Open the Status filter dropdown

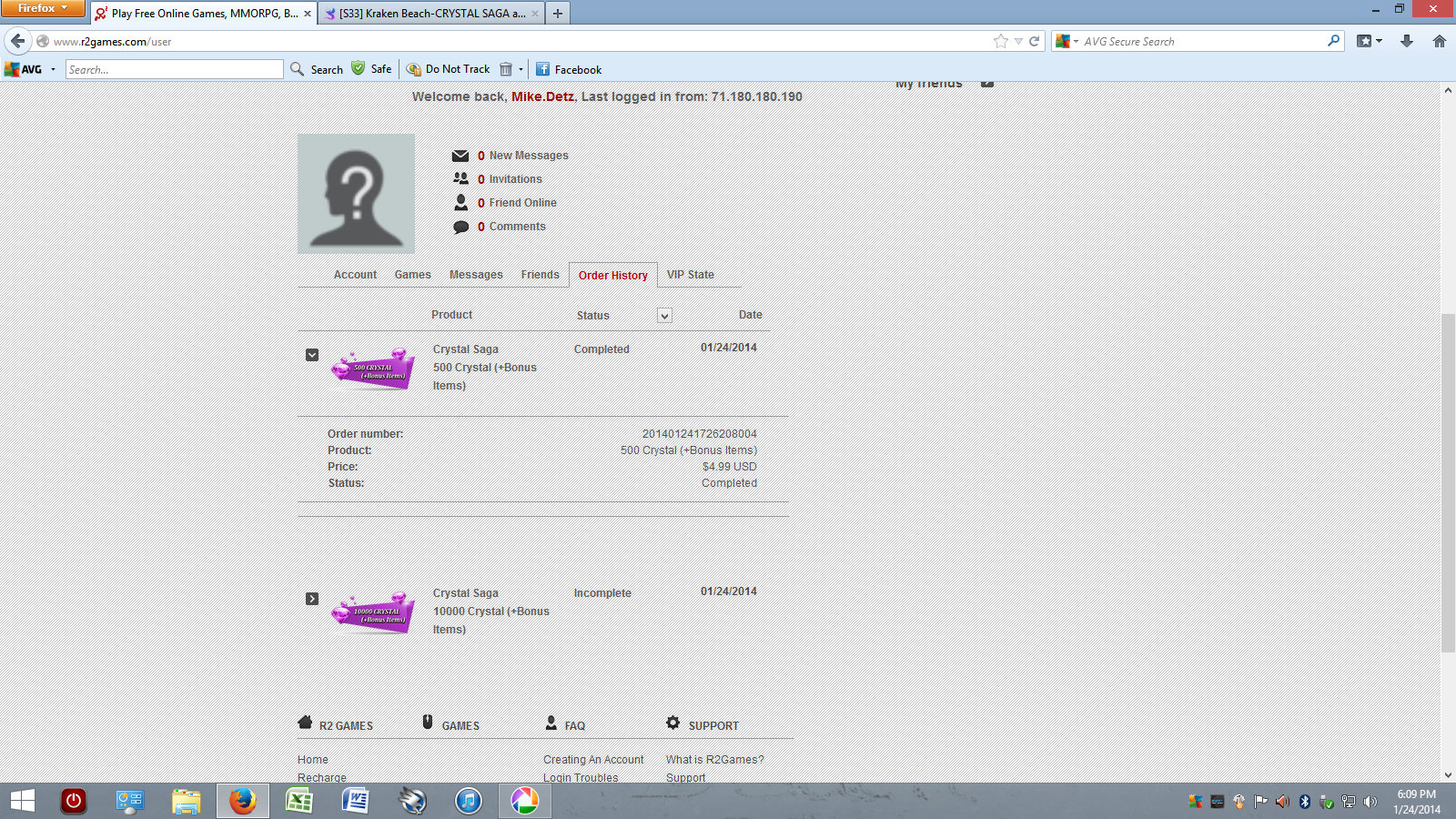click(664, 316)
